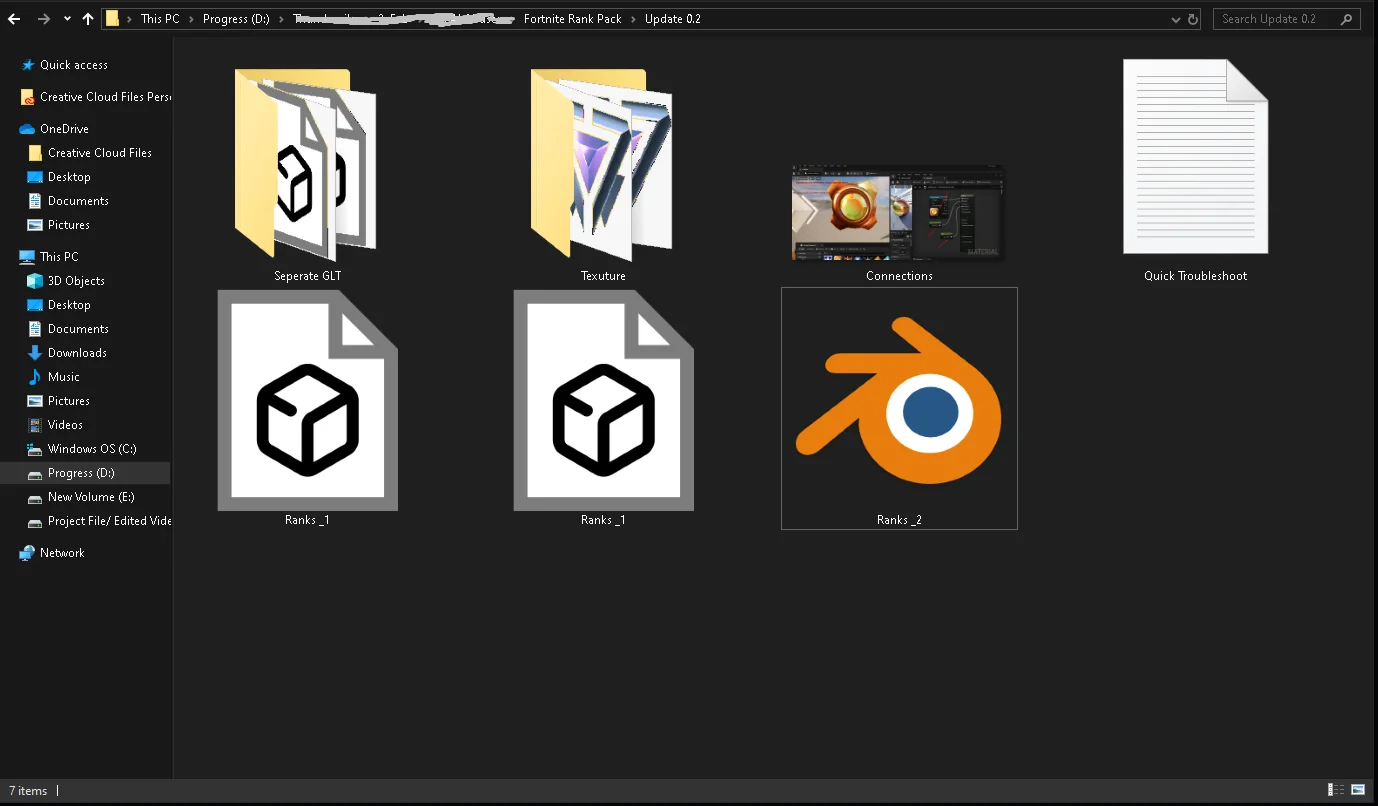The height and width of the screenshot is (806, 1378).
Task: Open the recent locations dropdown arrow
Action: click(67, 19)
